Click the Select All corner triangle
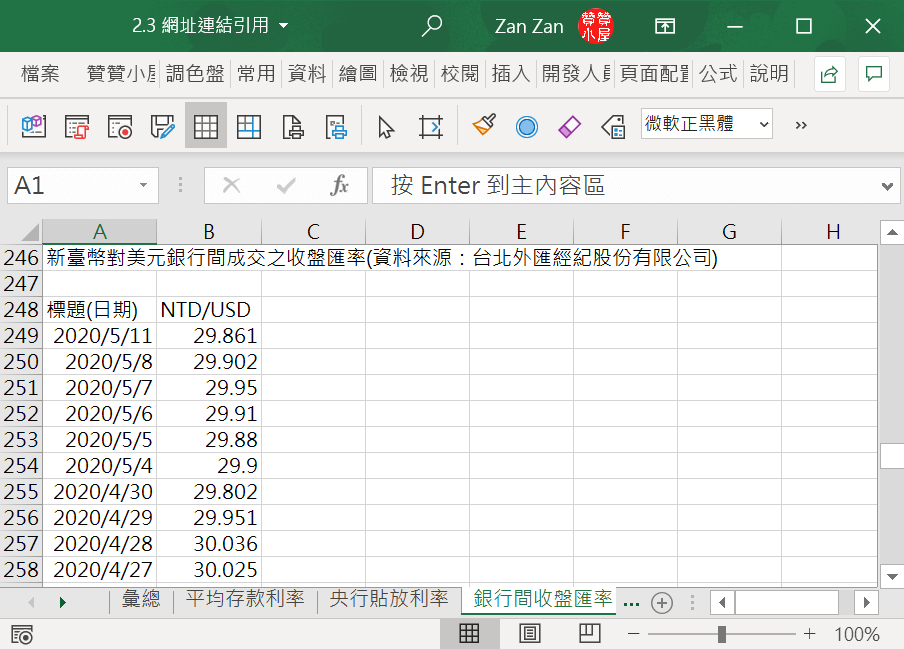The width and height of the screenshot is (904, 649). (29, 232)
